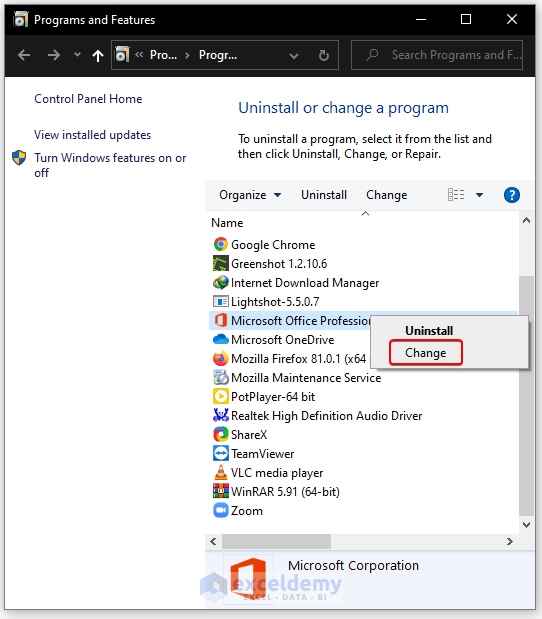The image size is (542, 619).
Task: Click the Pro... breadcrumb segment
Action: pyautogui.click(x=163, y=55)
